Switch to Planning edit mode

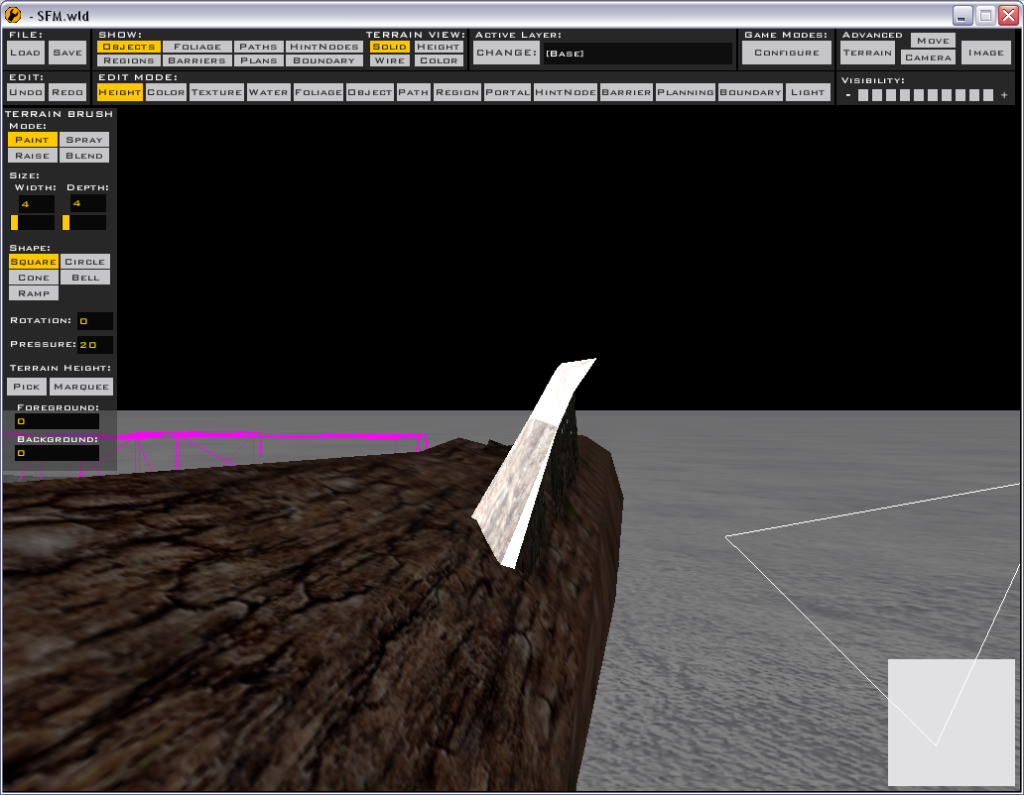pyautogui.click(x=686, y=92)
